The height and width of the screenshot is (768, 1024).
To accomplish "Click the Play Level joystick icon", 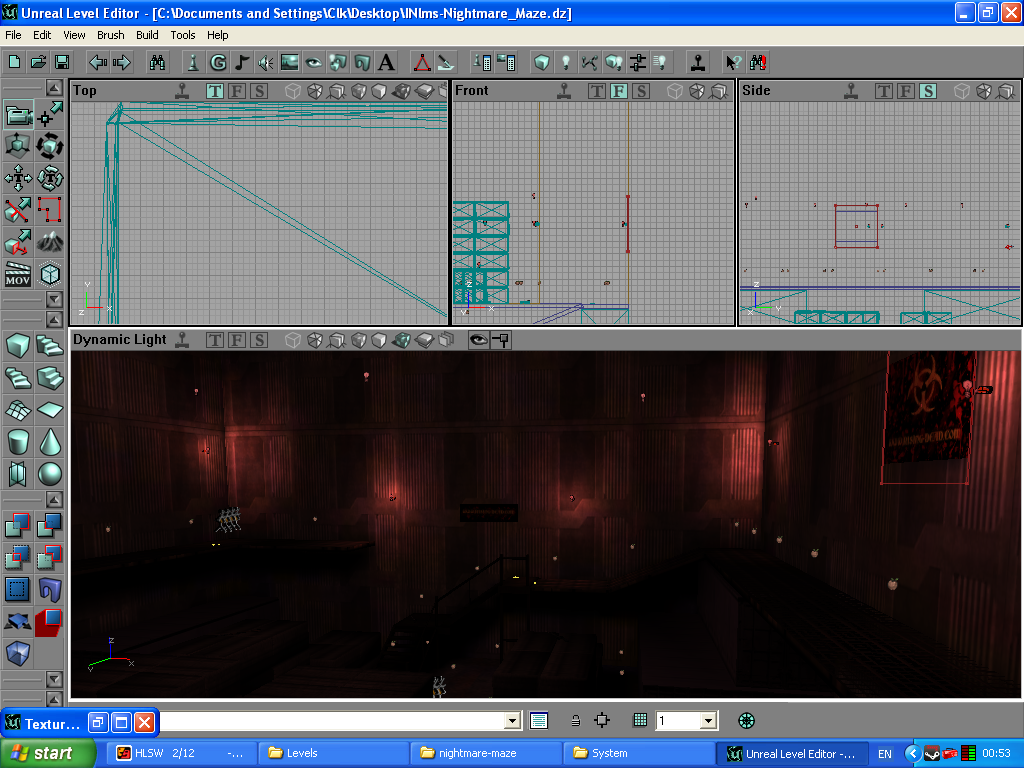I will 698,62.
